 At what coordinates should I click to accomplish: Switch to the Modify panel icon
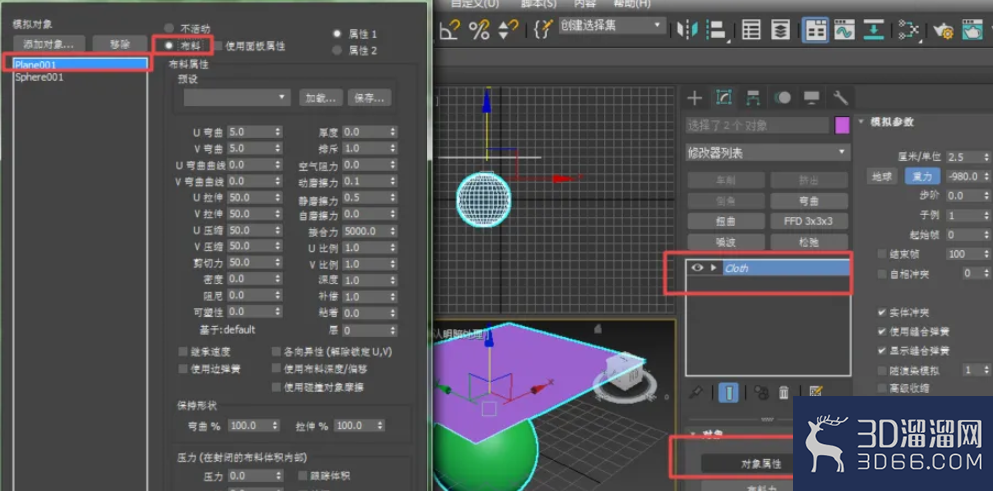tap(724, 97)
